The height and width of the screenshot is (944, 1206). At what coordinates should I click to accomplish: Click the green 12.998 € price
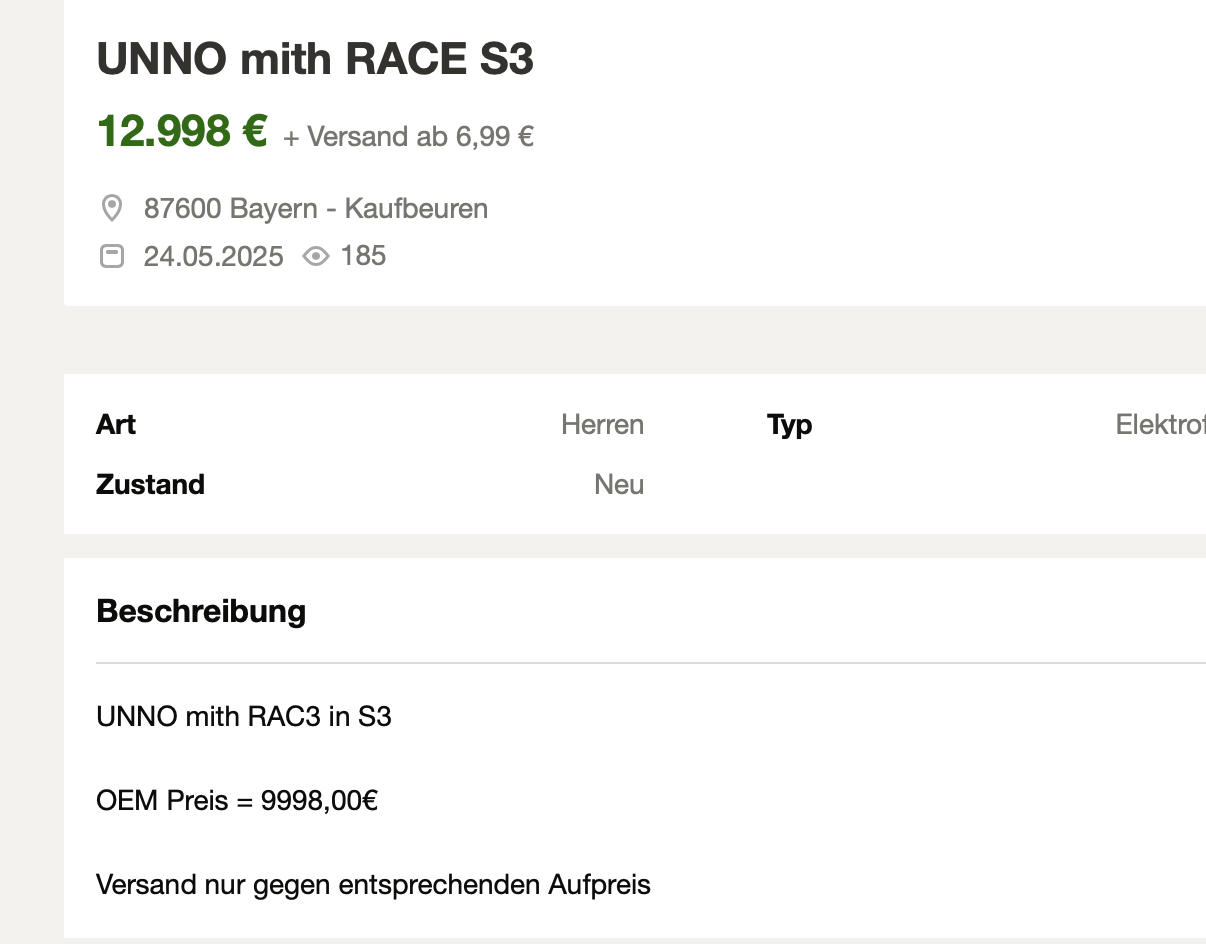pos(182,131)
